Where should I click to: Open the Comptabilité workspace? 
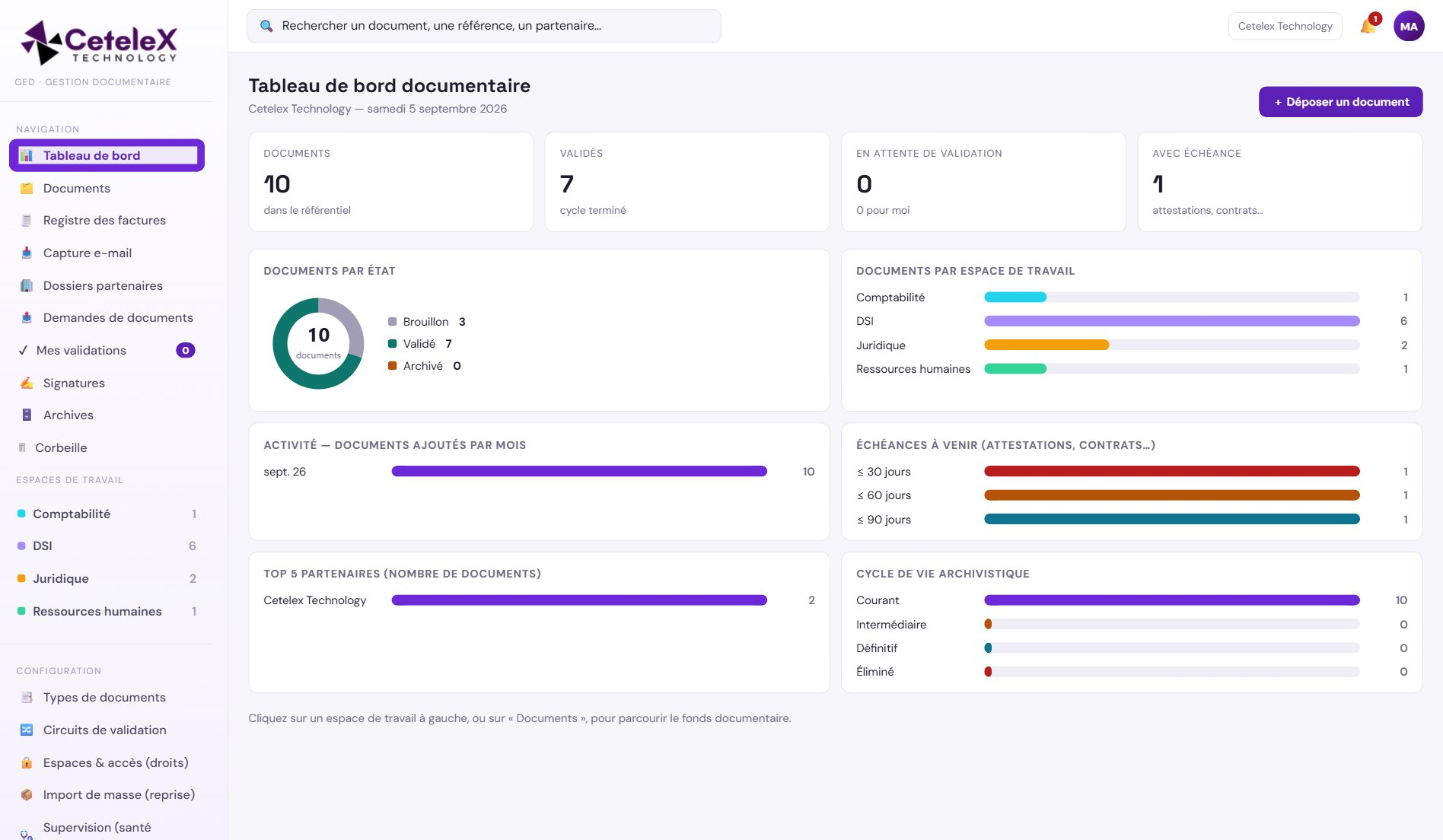point(107,514)
